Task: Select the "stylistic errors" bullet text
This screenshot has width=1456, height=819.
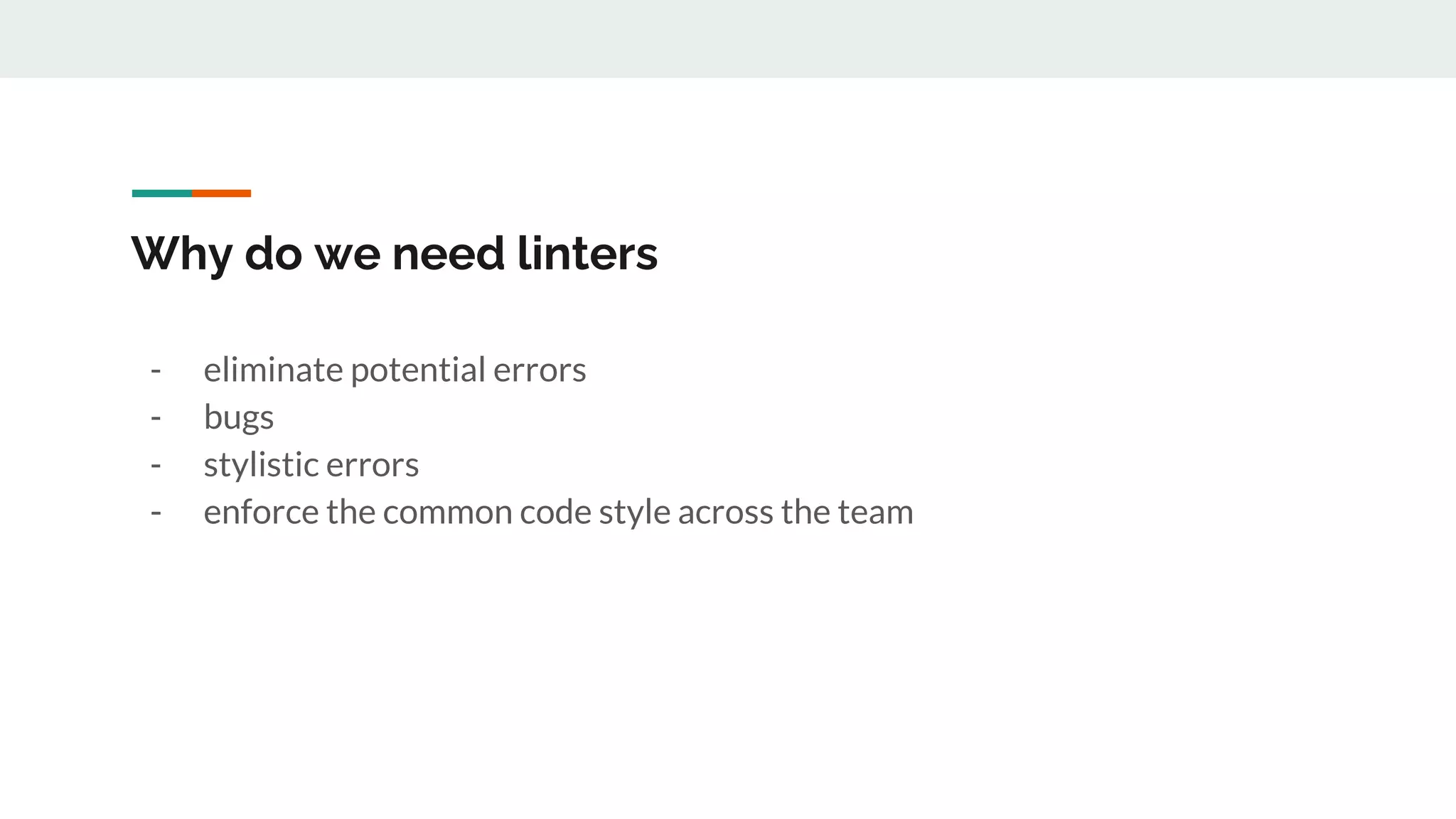Action: 311,465
